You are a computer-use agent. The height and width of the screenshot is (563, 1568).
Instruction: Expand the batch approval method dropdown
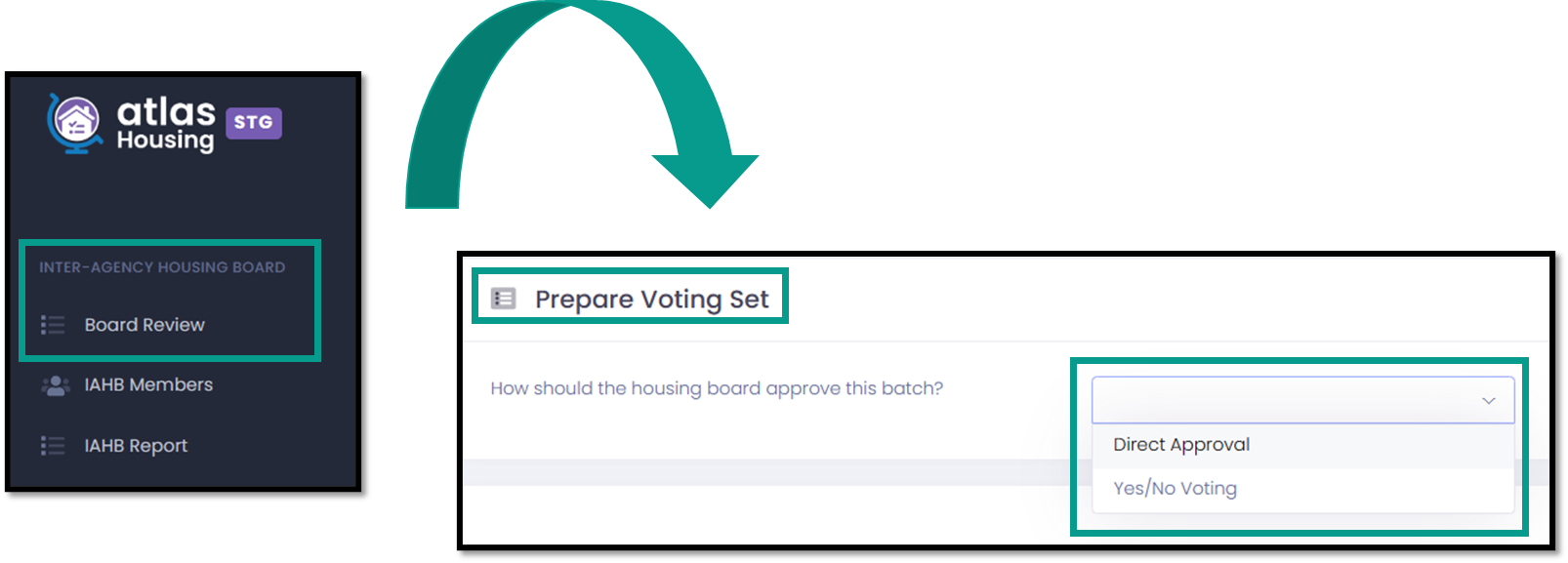[x=1302, y=400]
